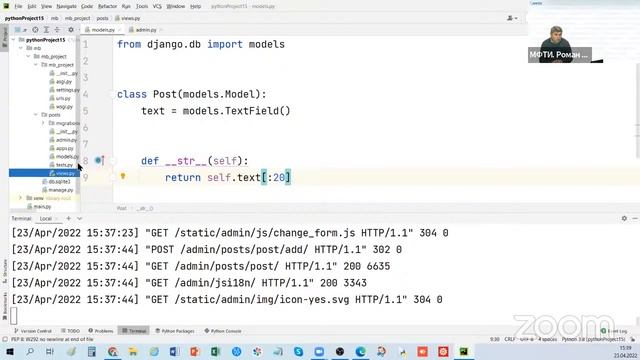The image size is (640, 360).
Task: Open Terminal panel settings gear
Action: click(x=624, y=218)
